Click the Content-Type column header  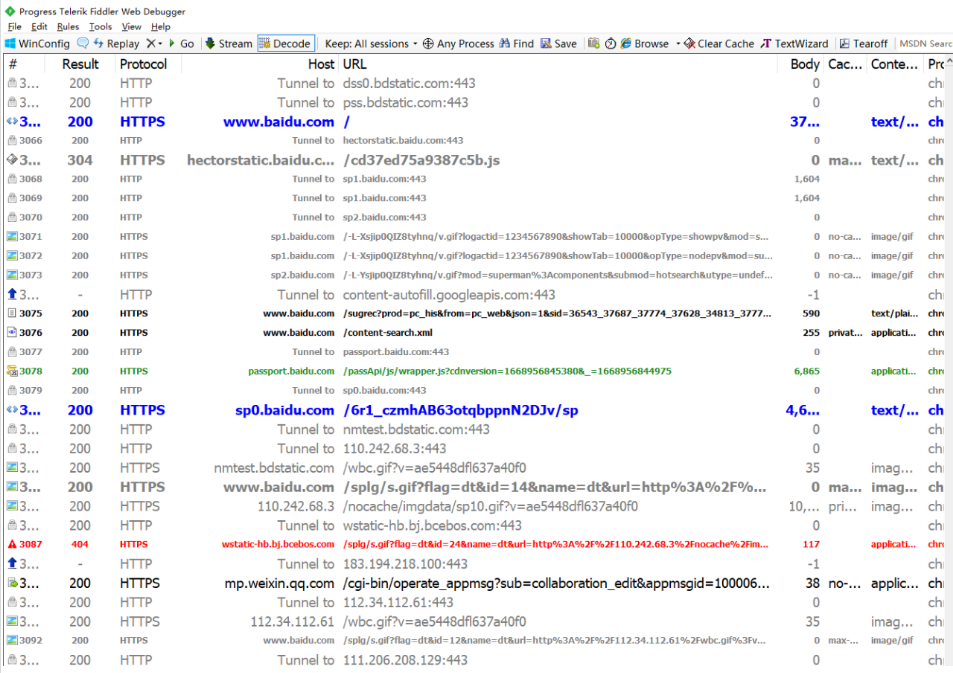pos(894,64)
